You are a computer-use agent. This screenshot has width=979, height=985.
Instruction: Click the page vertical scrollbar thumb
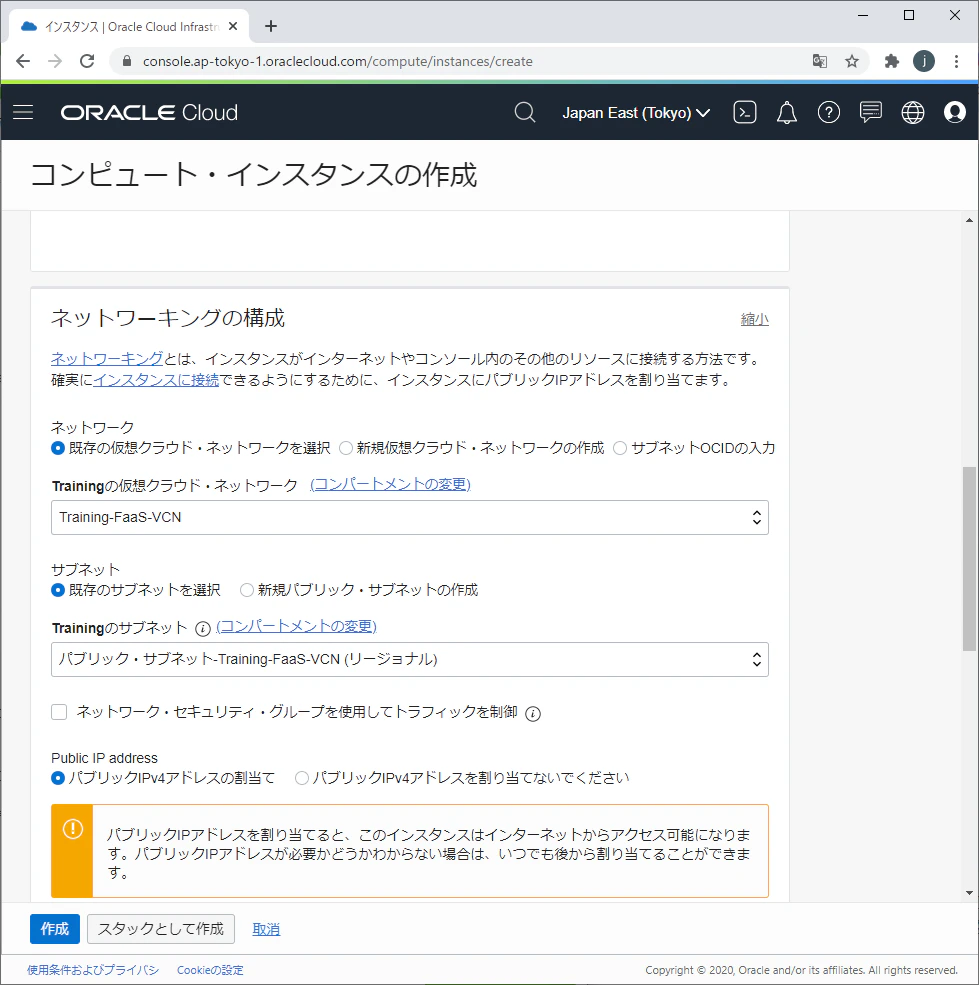click(x=969, y=558)
